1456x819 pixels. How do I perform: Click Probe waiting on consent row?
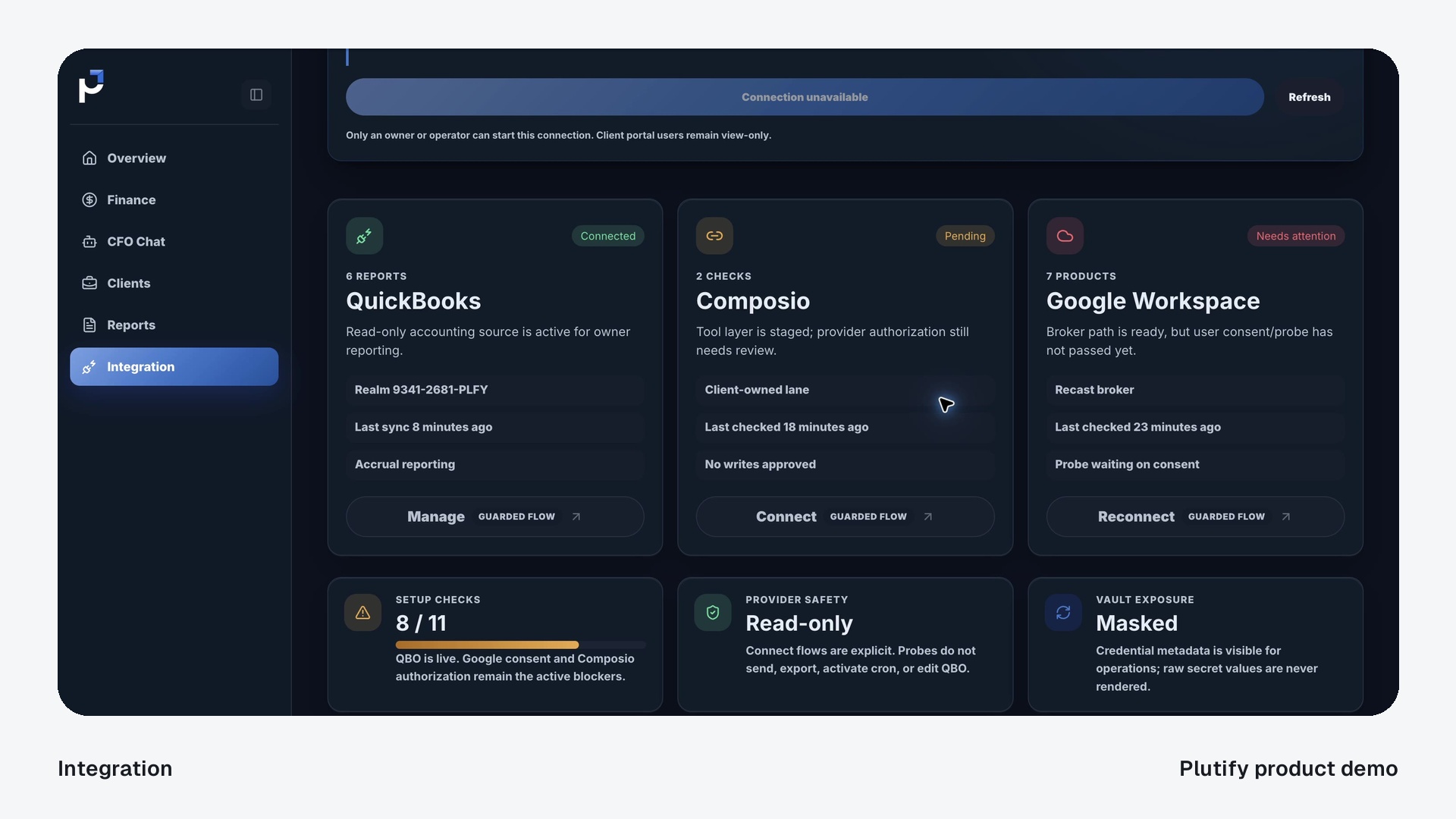point(1195,464)
